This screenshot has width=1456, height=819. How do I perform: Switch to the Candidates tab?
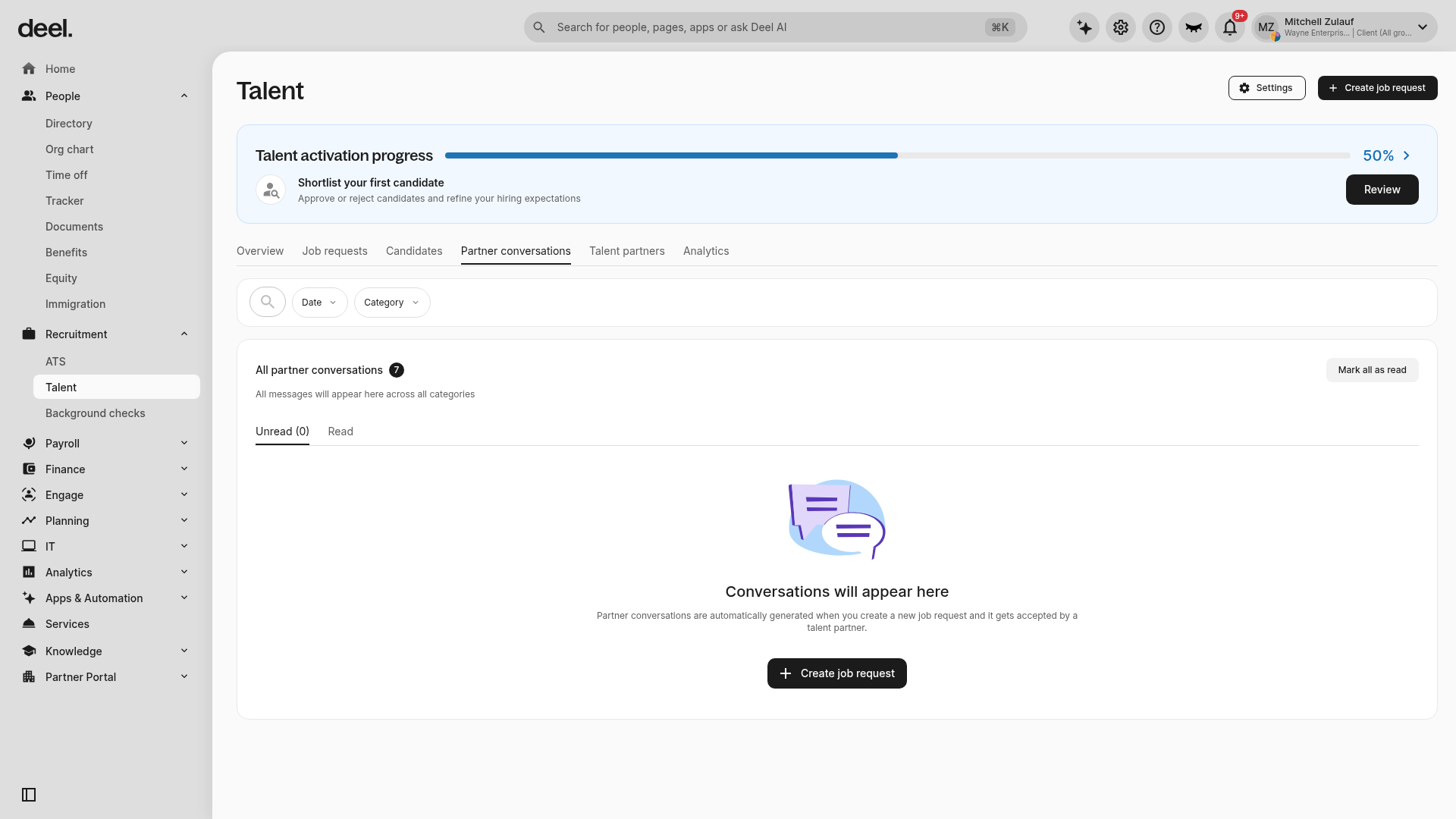(414, 251)
